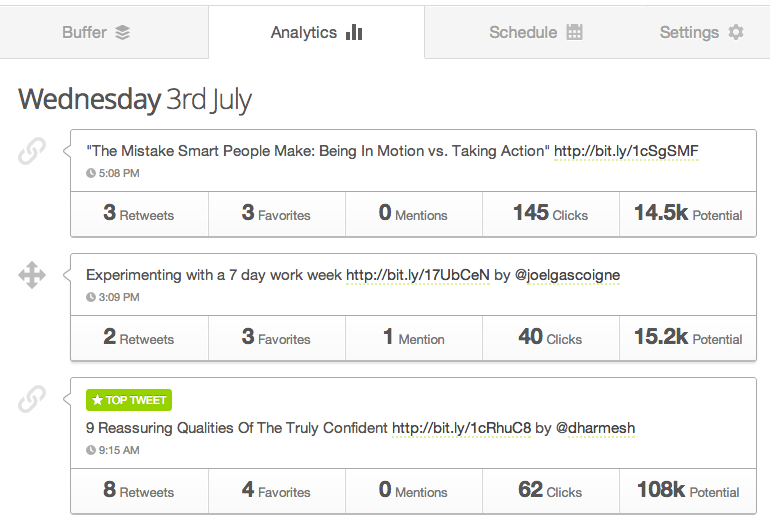Click the Analytics bar chart icon
770x528 pixels.
[x=354, y=32]
